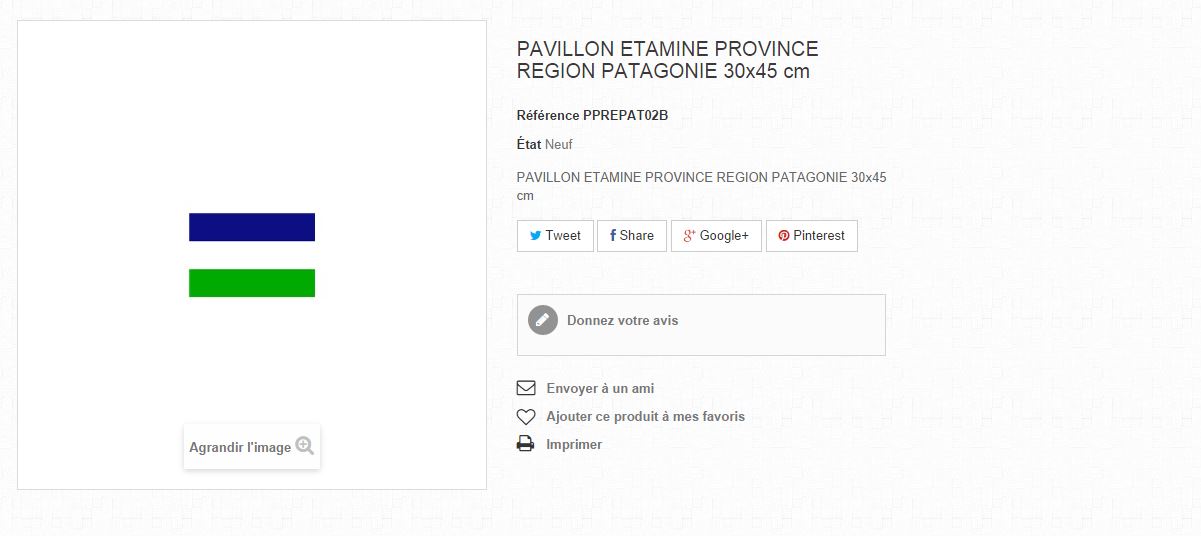This screenshot has width=1201, height=536.
Task: Click the Google+ button label
Action: click(x=724, y=236)
